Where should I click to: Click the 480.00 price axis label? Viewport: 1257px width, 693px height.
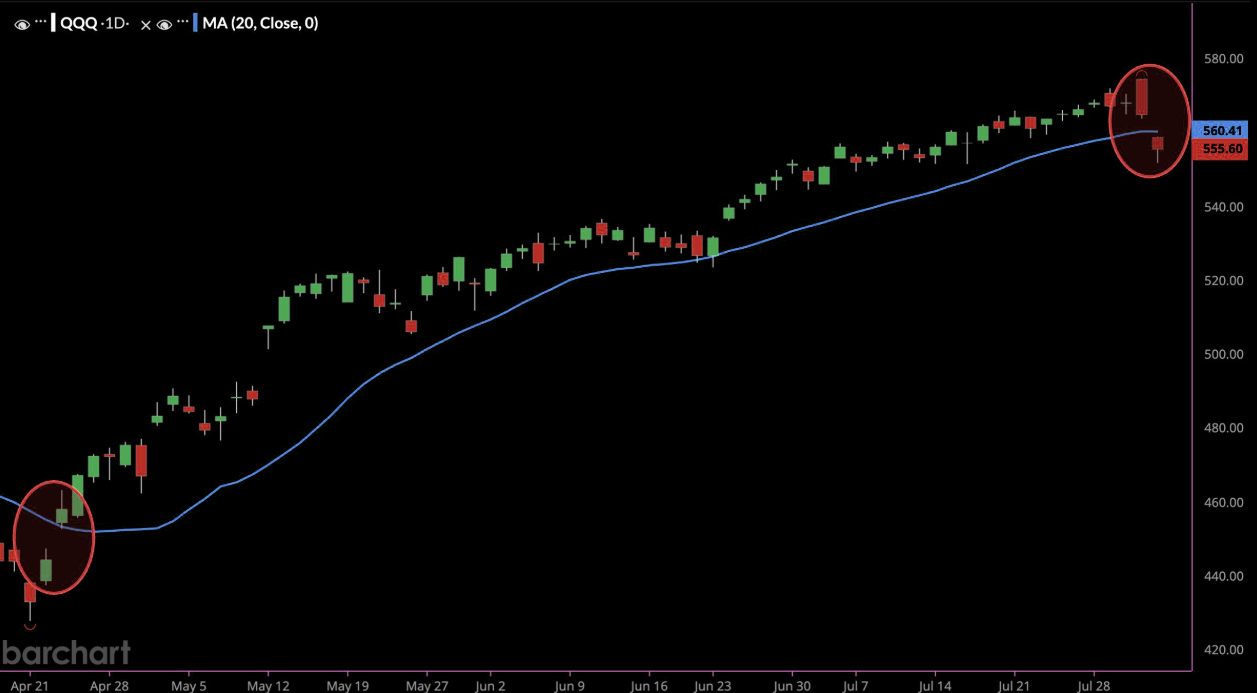[1223, 429]
